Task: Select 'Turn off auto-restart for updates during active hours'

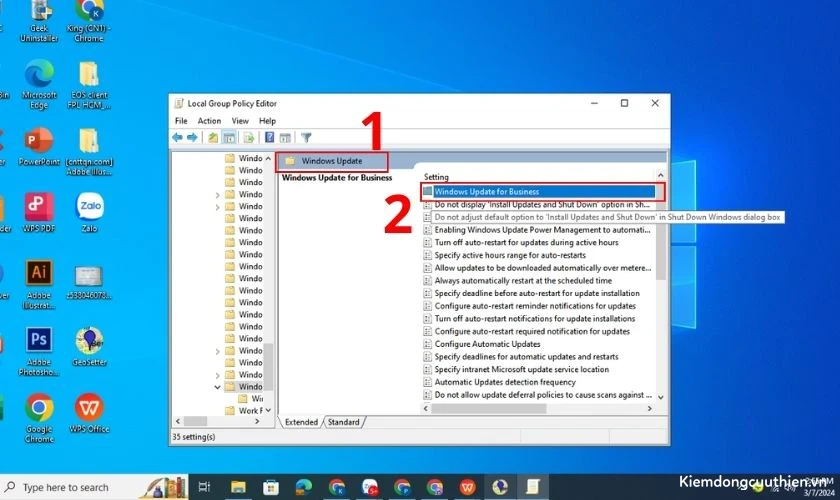Action: click(x=521, y=243)
